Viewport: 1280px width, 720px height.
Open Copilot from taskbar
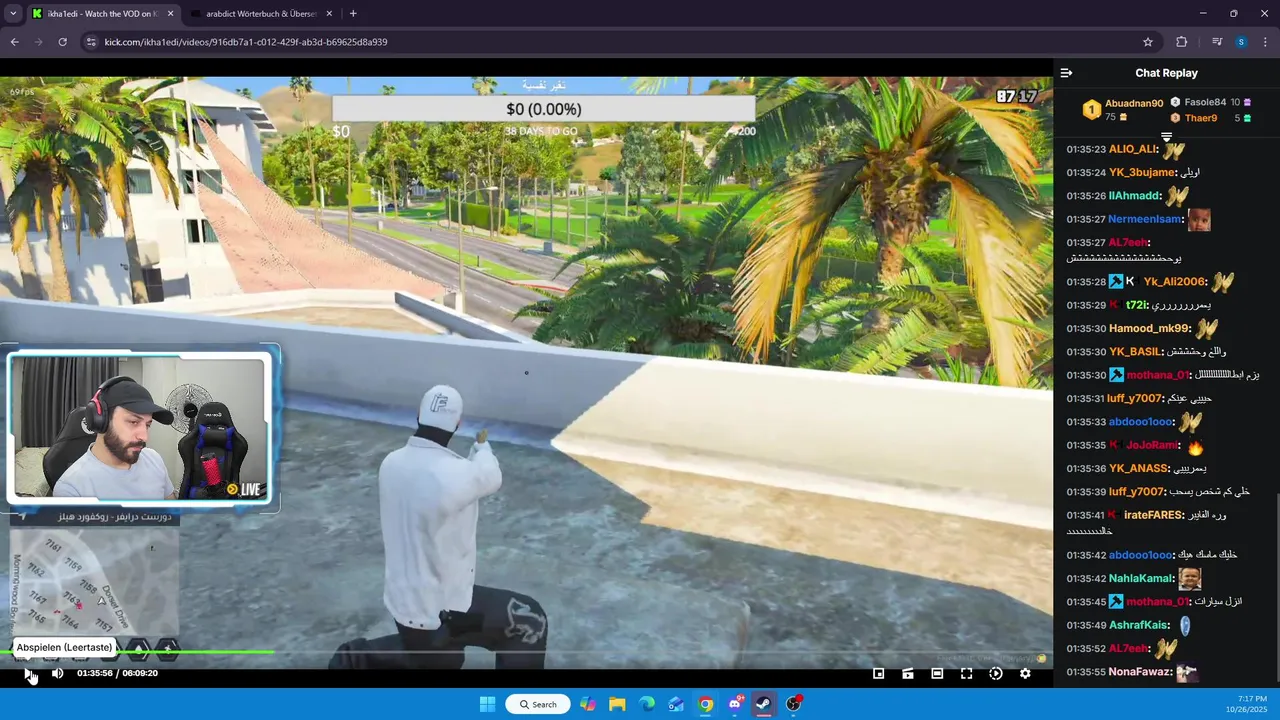coord(588,704)
